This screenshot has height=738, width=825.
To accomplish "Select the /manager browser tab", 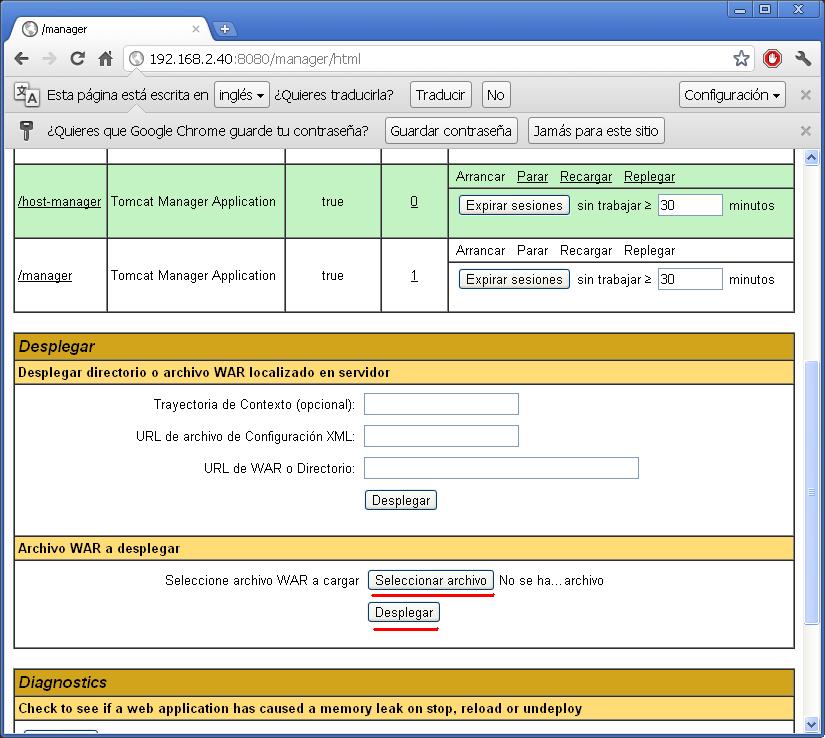I will tap(110, 29).
